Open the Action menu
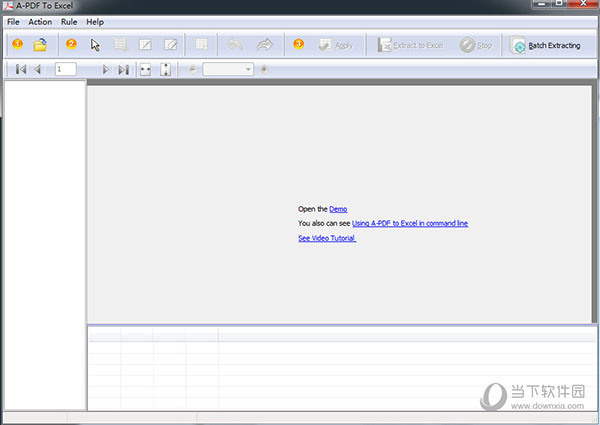The height and width of the screenshot is (425, 600). click(40, 22)
